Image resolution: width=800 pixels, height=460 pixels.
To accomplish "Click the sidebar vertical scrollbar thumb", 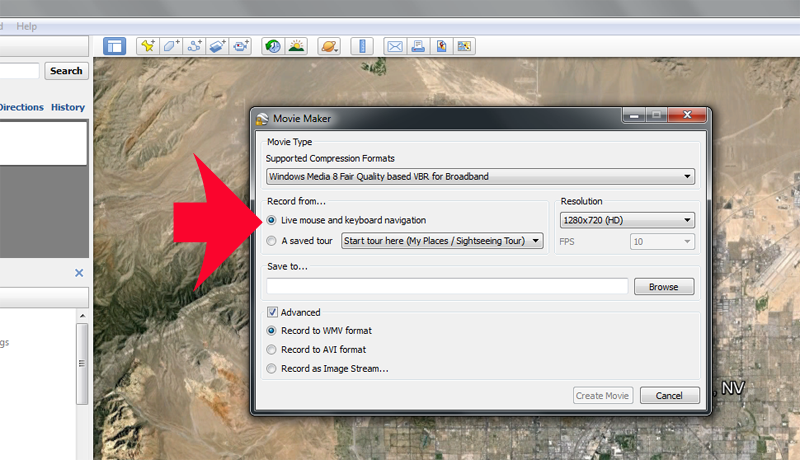I will [x=82, y=364].
